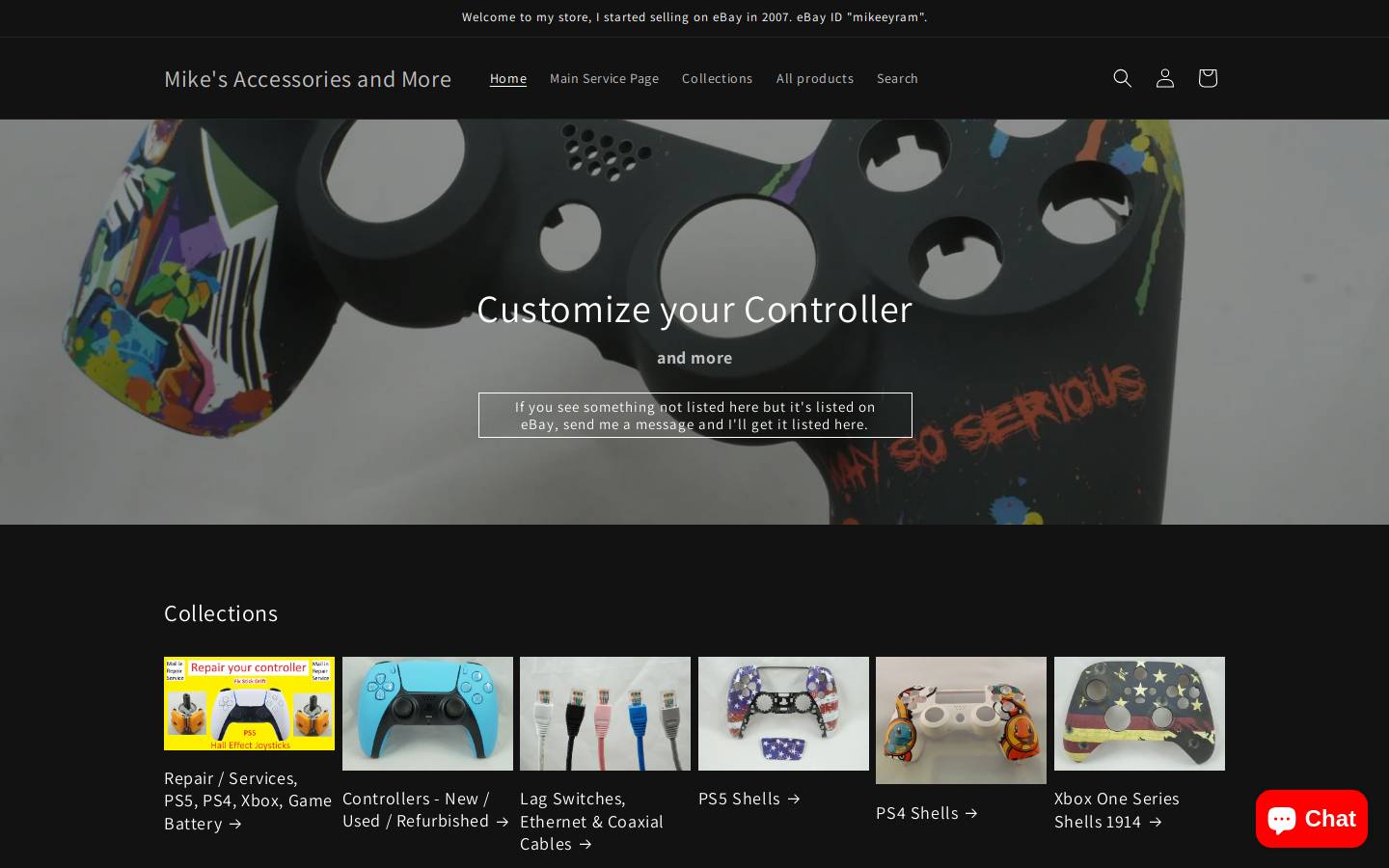
Task: Open the PS5 Shells collection link
Action: pyautogui.click(x=749, y=799)
